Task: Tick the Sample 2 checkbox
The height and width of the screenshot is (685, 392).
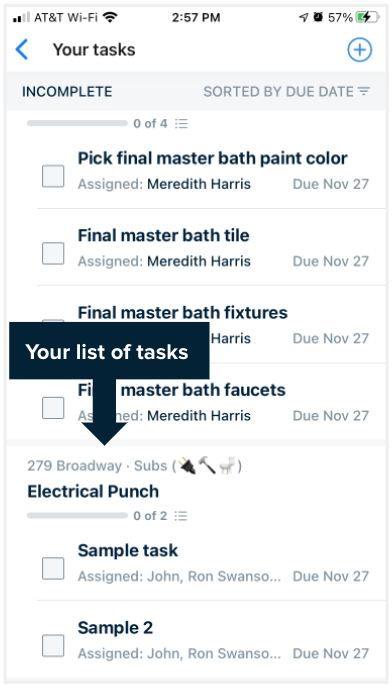Action: click(53, 646)
